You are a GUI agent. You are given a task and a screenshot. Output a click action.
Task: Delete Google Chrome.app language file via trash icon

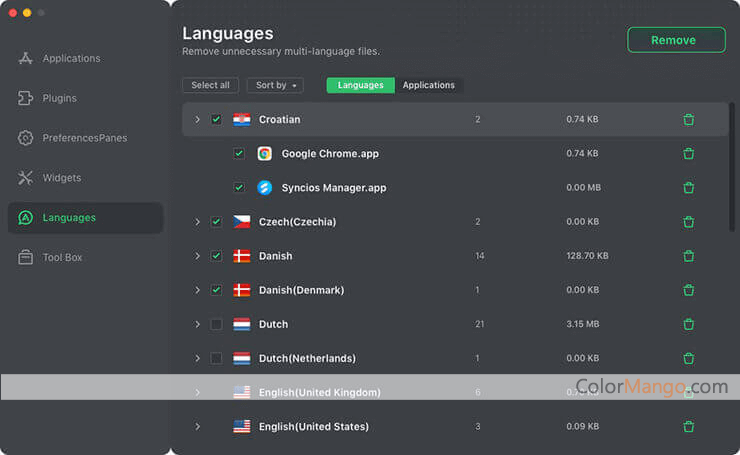[x=688, y=154]
